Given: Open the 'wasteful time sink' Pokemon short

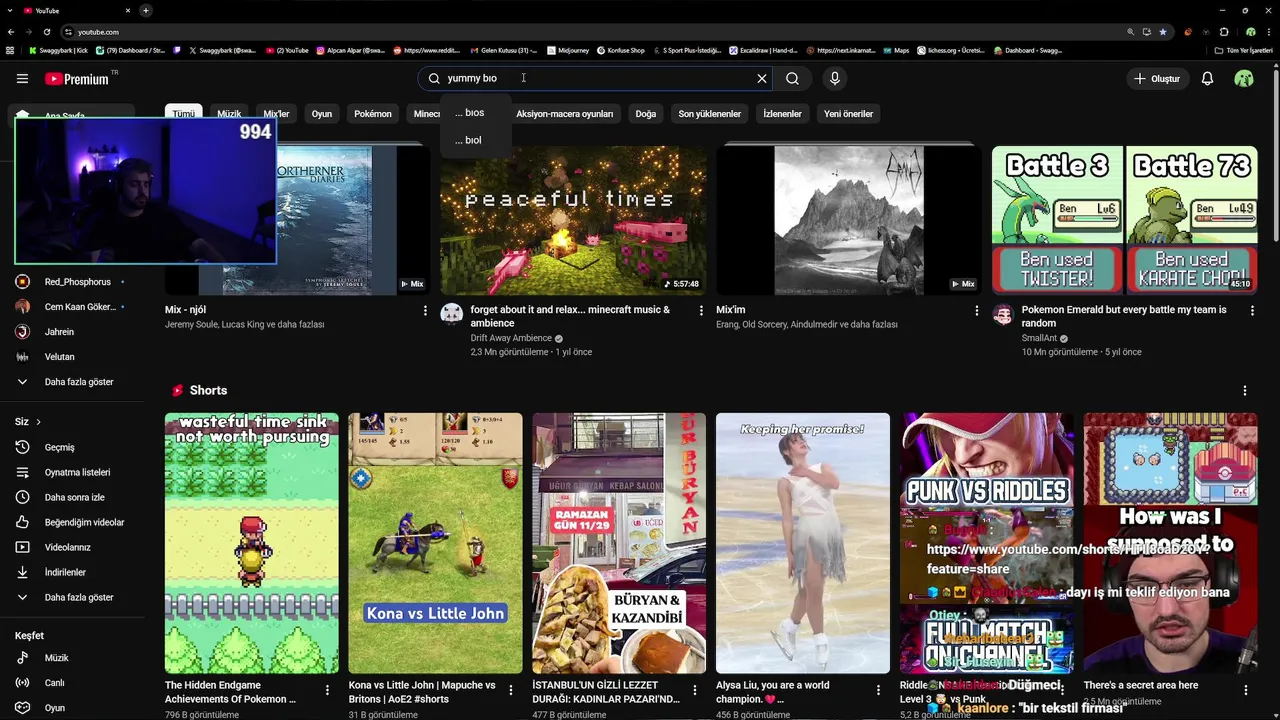Looking at the screenshot, I should pyautogui.click(x=252, y=543).
